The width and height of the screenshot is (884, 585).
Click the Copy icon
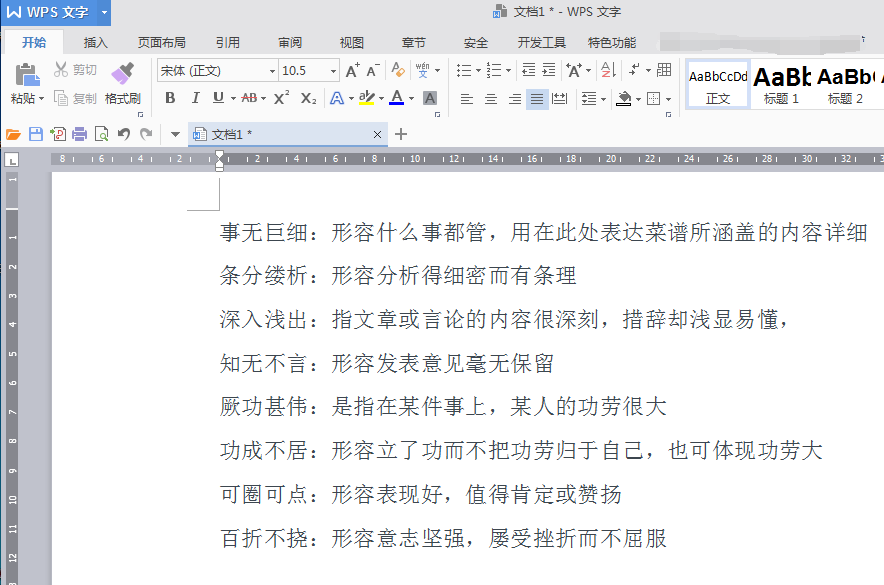tap(61, 98)
